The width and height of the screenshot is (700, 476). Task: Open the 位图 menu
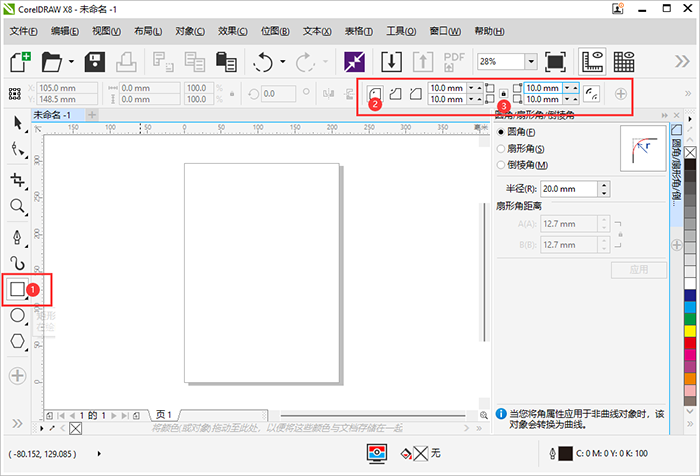tap(276, 31)
